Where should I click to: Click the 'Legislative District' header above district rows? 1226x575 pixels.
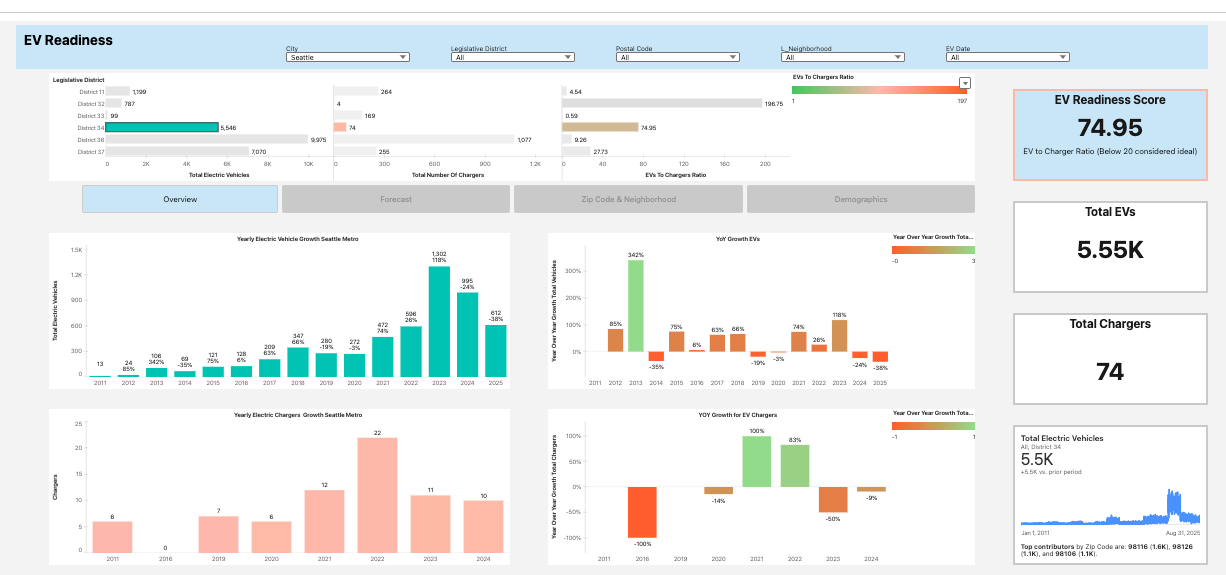click(79, 79)
